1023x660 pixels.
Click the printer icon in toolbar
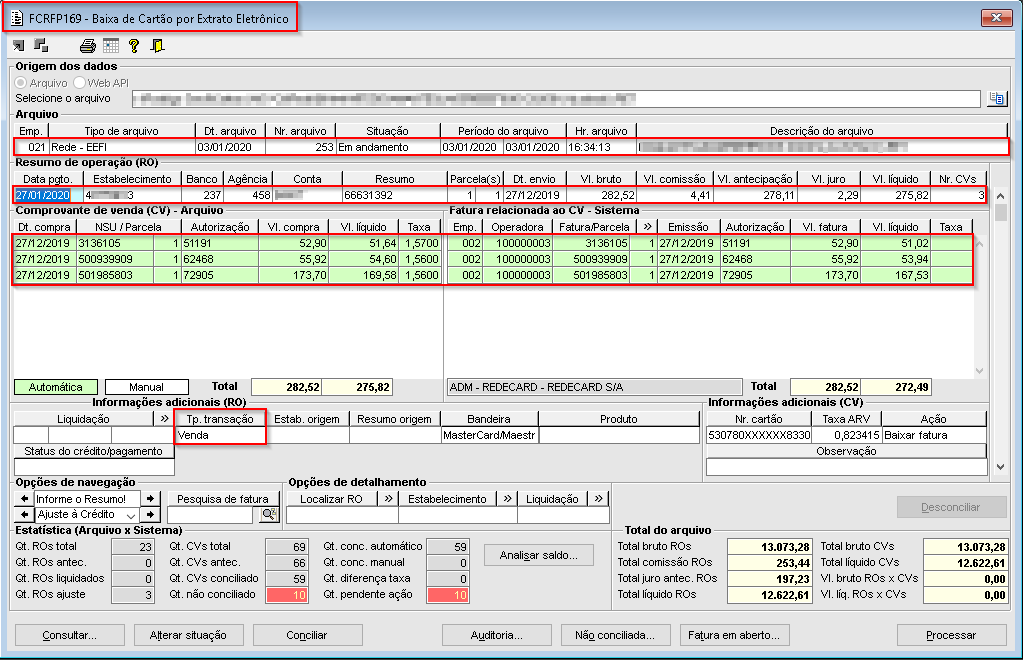[87, 46]
